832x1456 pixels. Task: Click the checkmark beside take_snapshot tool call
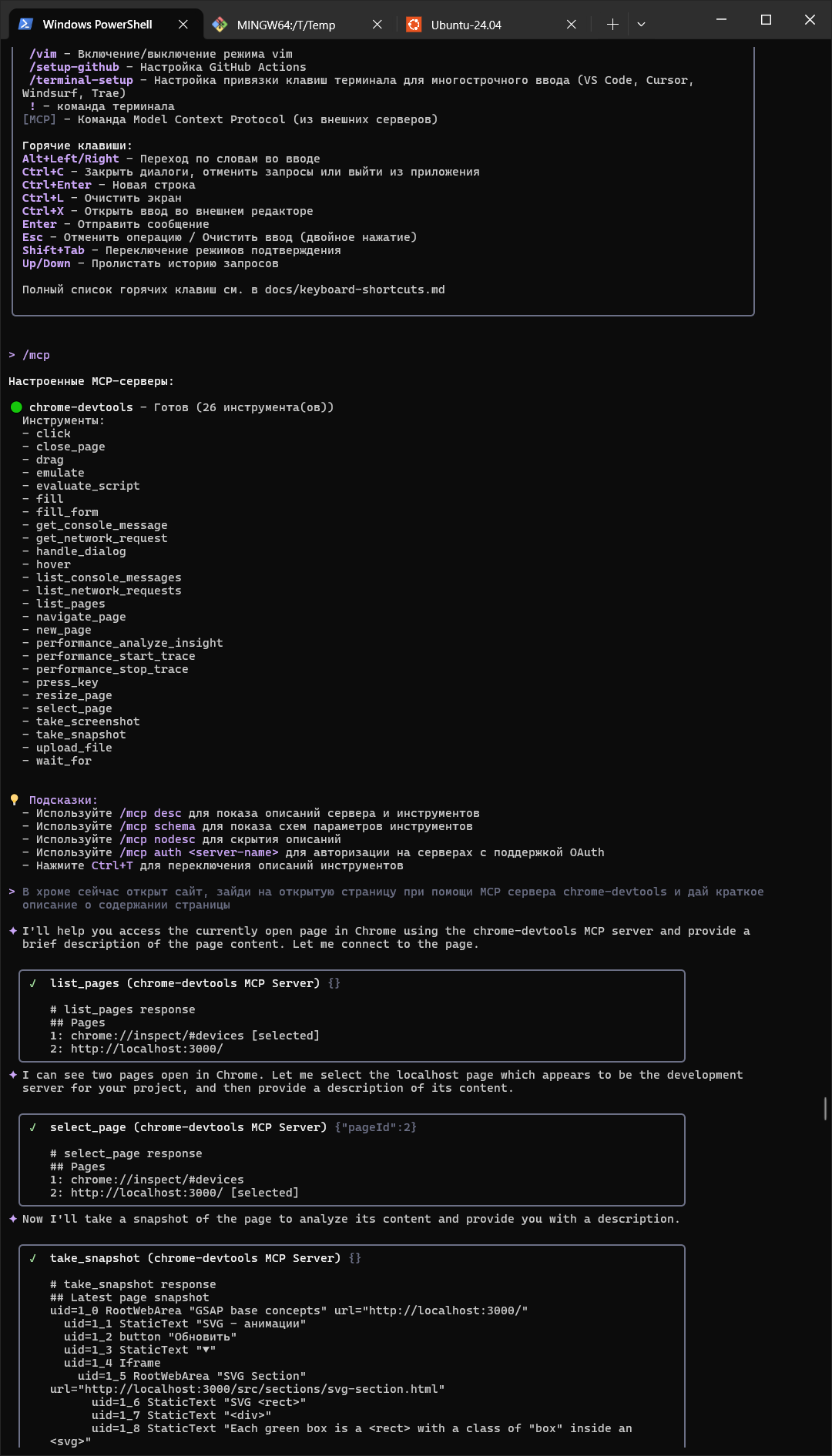tap(33, 1258)
